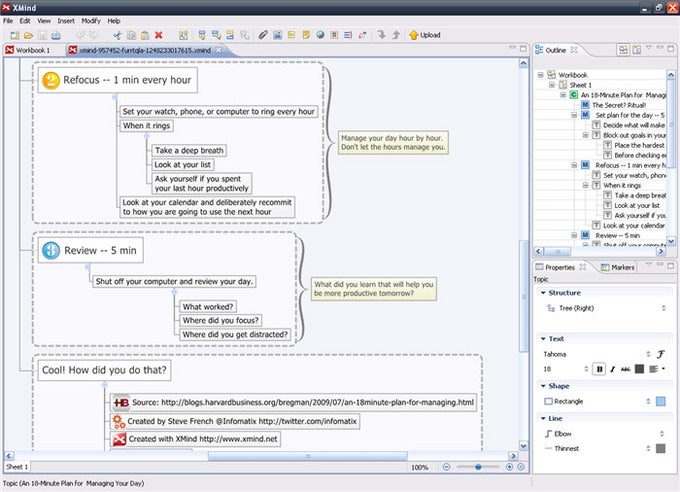Click the hyperlink globe icon

tap(320, 35)
